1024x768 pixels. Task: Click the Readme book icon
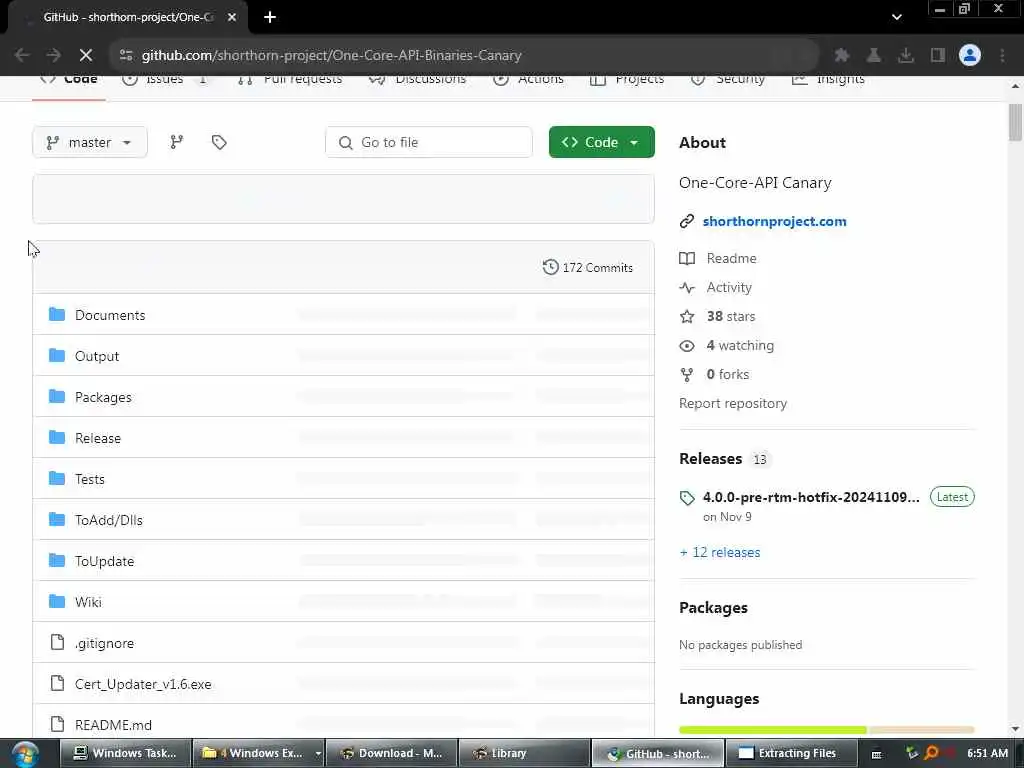click(687, 259)
